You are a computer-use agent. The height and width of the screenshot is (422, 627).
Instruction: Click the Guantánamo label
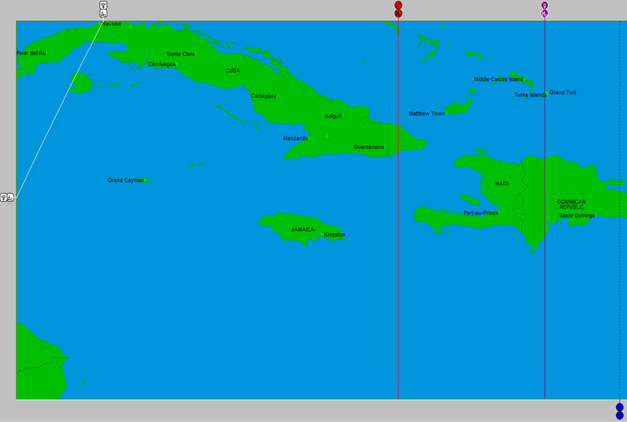click(369, 147)
